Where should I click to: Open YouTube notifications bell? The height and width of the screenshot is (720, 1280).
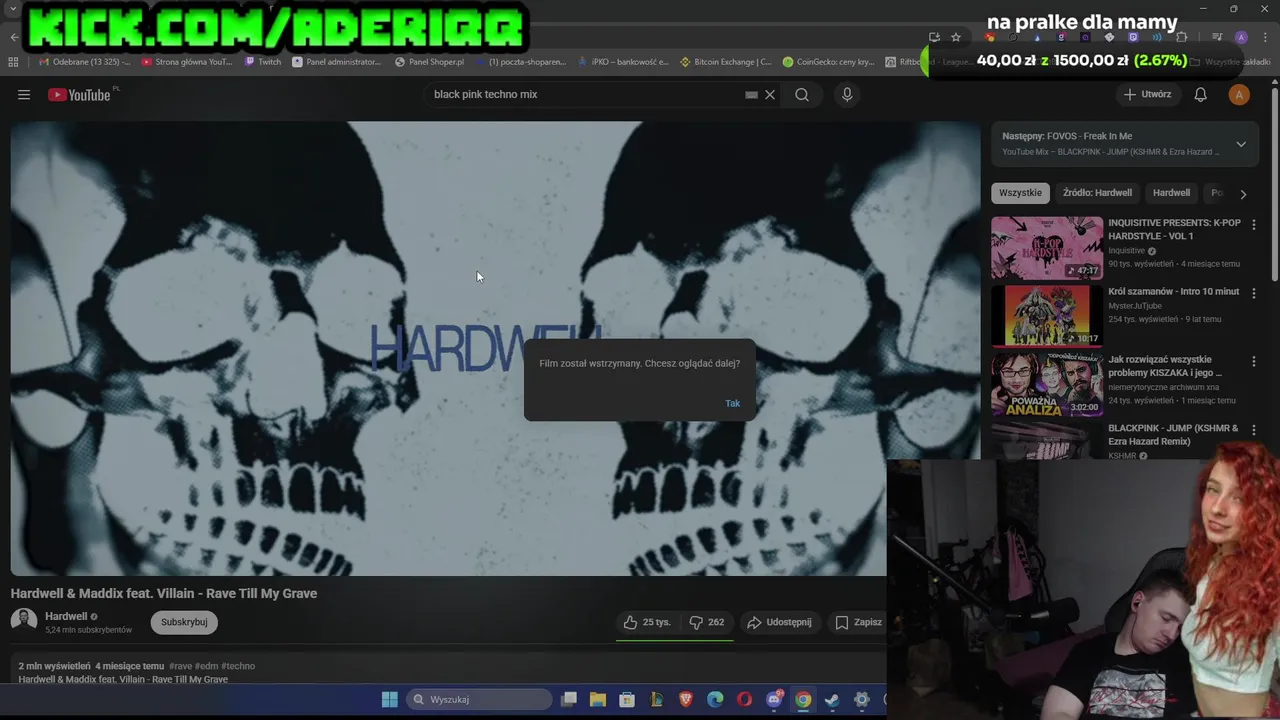1200,95
